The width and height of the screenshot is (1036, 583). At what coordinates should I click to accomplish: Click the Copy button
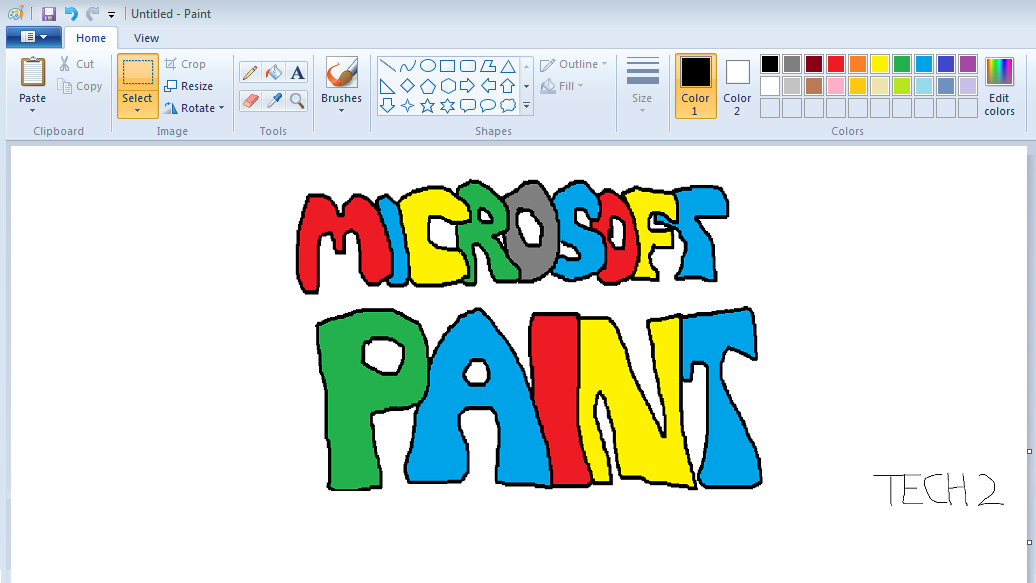[x=80, y=86]
